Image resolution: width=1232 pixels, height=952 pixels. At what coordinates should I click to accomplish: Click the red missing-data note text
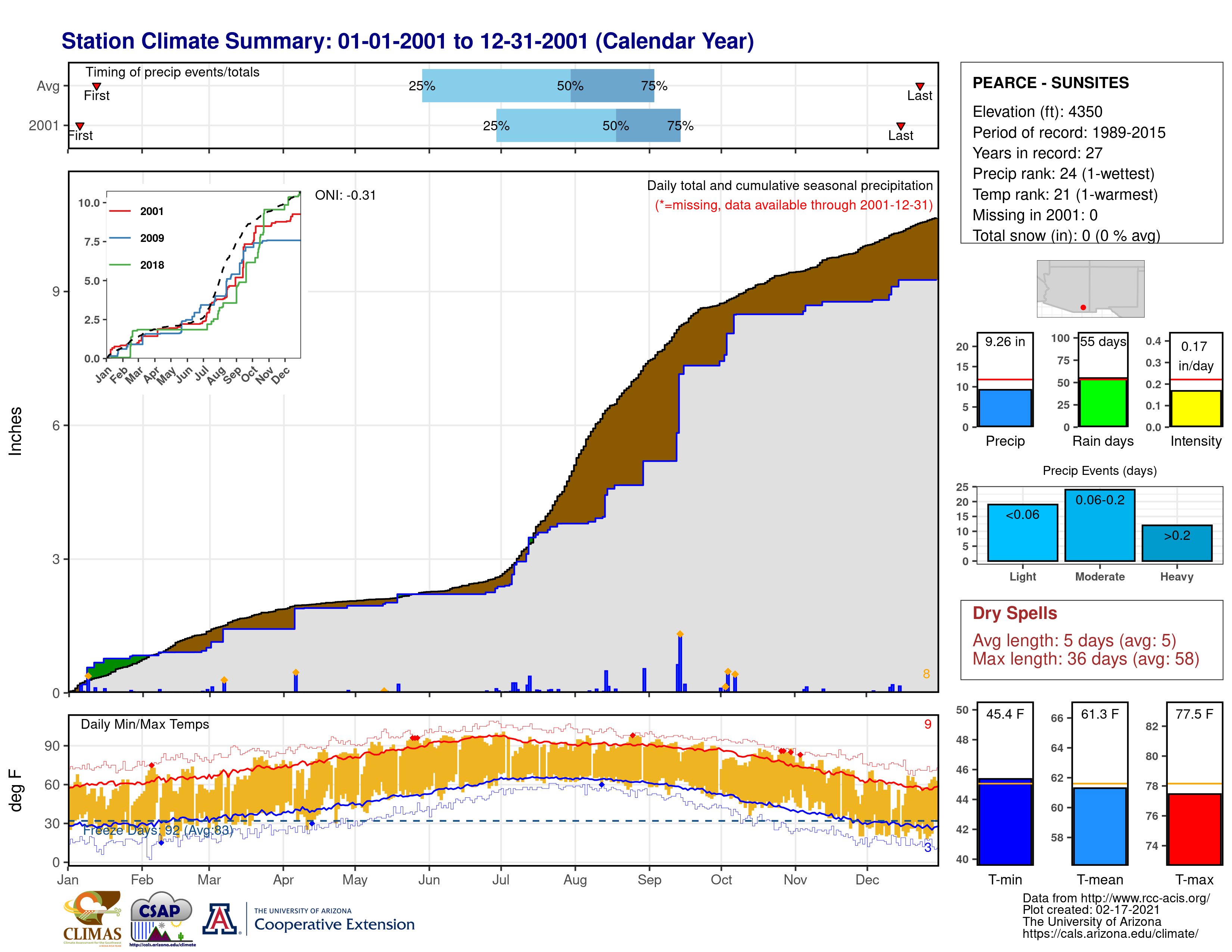pyautogui.click(x=794, y=205)
